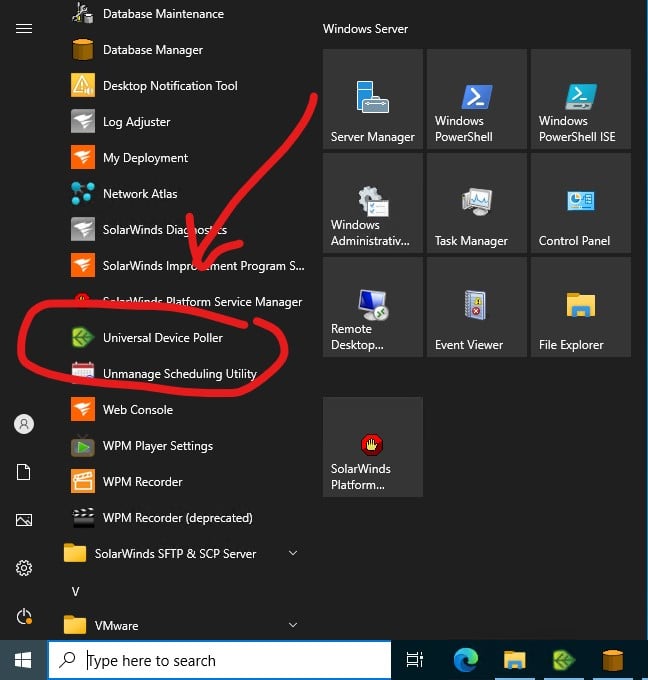Viewport: 648px width, 680px height.
Task: Open the Database Maintenance icon
Action: click(x=82, y=13)
